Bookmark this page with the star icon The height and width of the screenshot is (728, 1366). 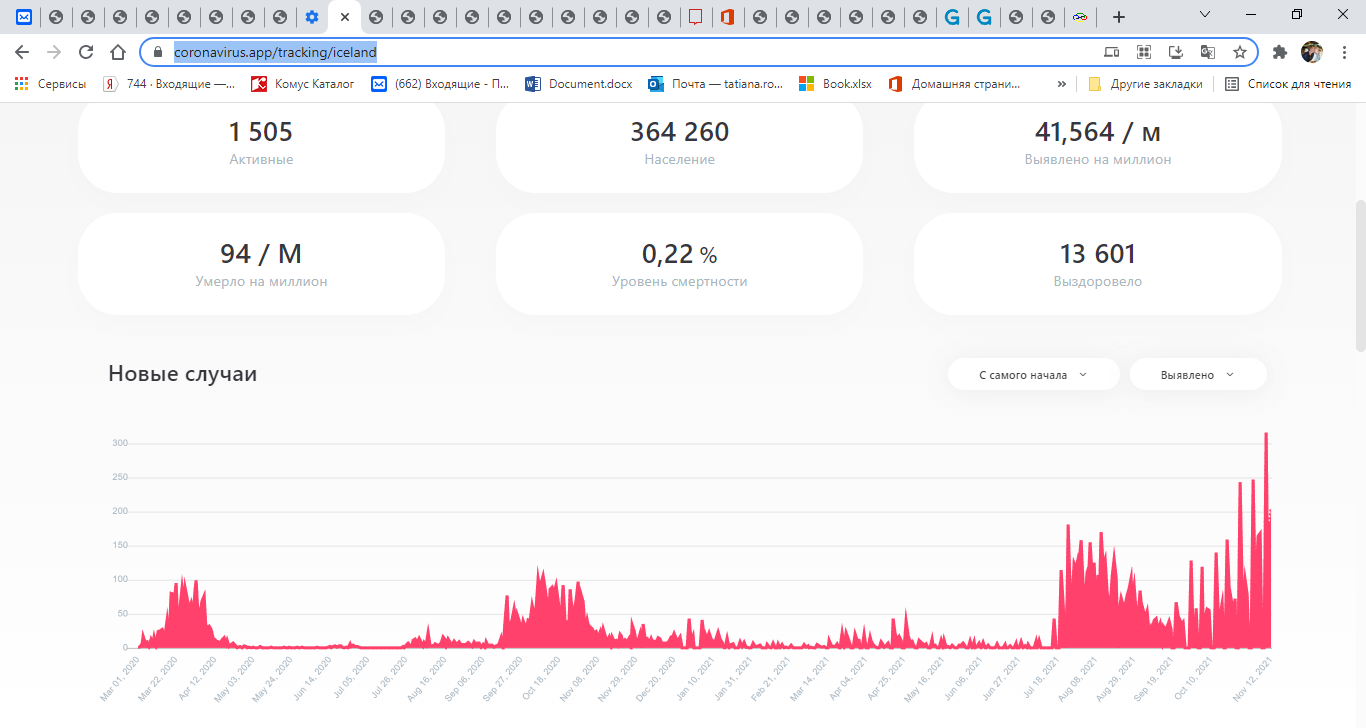(x=1240, y=52)
